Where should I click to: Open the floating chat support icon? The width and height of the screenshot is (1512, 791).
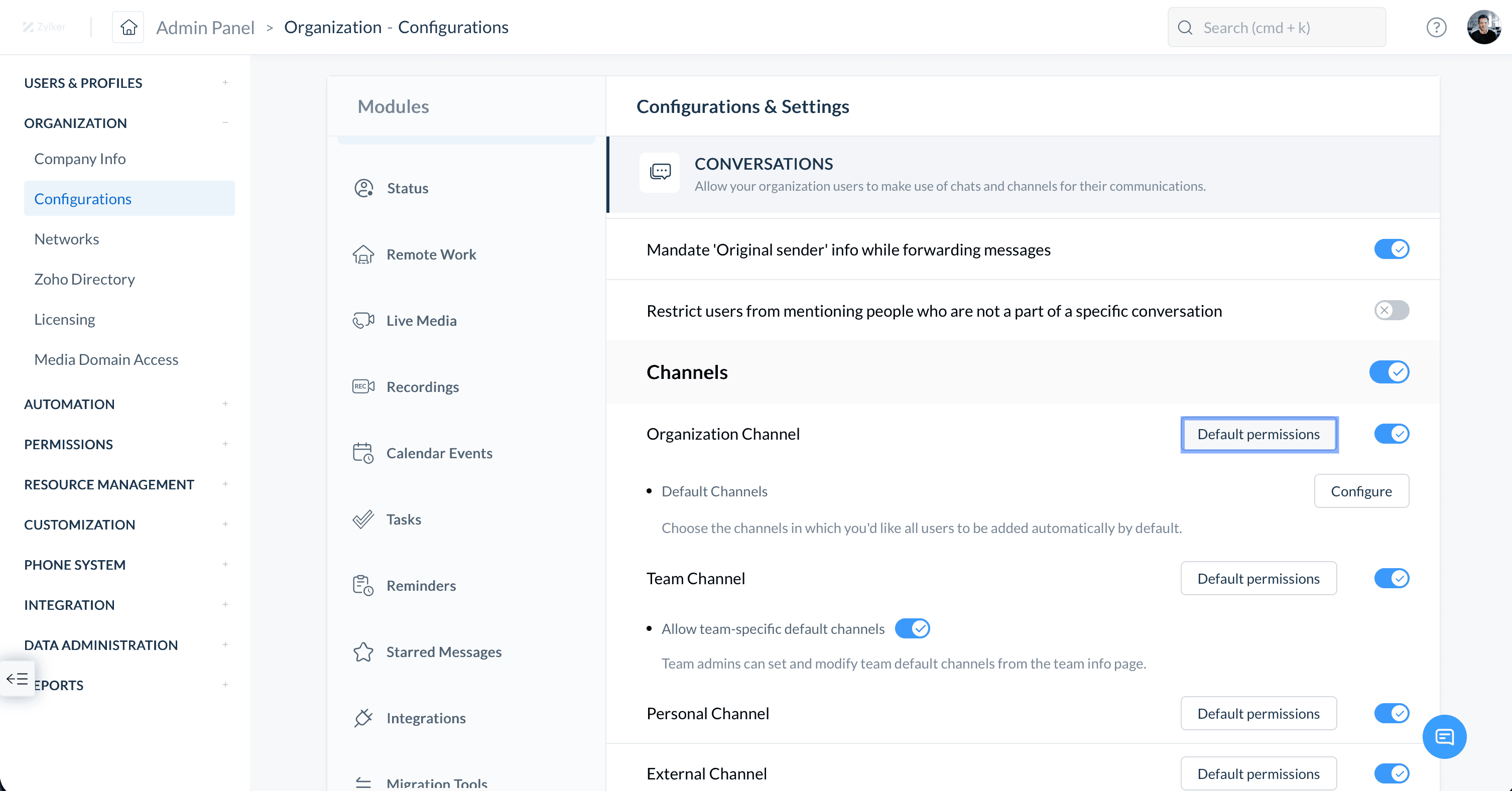point(1445,736)
